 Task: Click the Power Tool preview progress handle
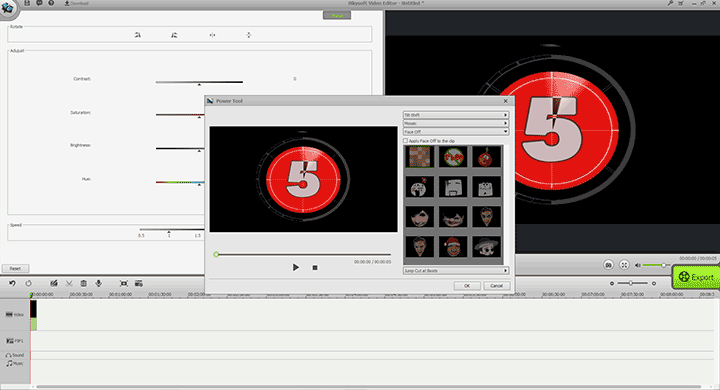[x=216, y=254]
